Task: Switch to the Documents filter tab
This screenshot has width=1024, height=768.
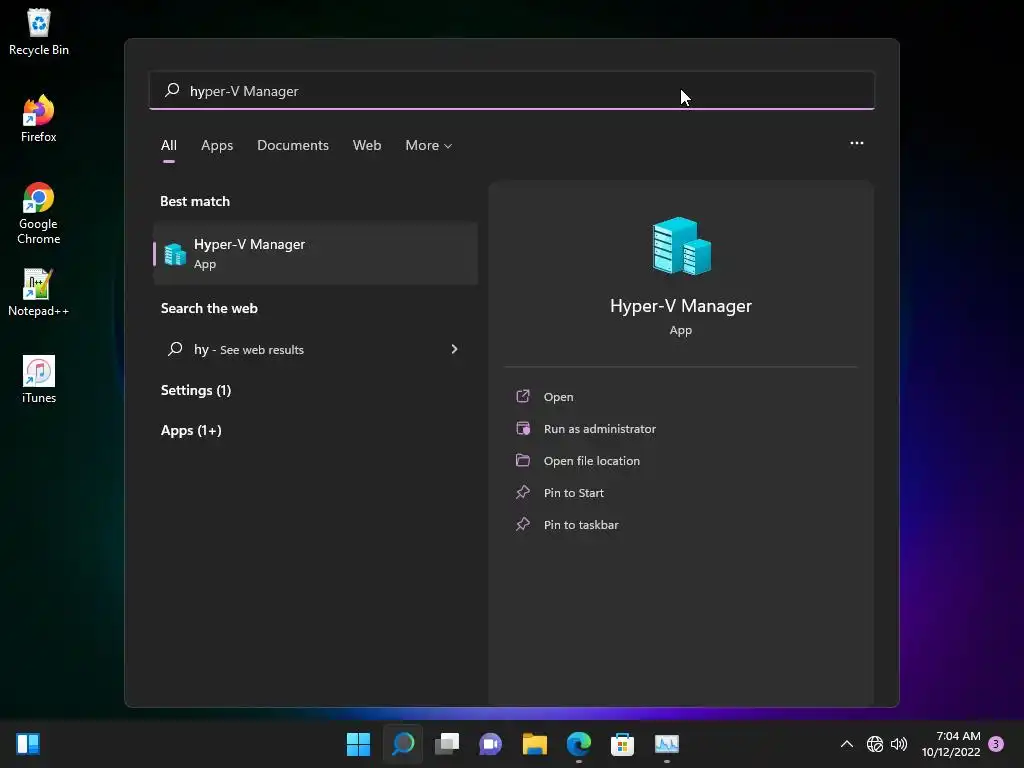Action: point(293,145)
